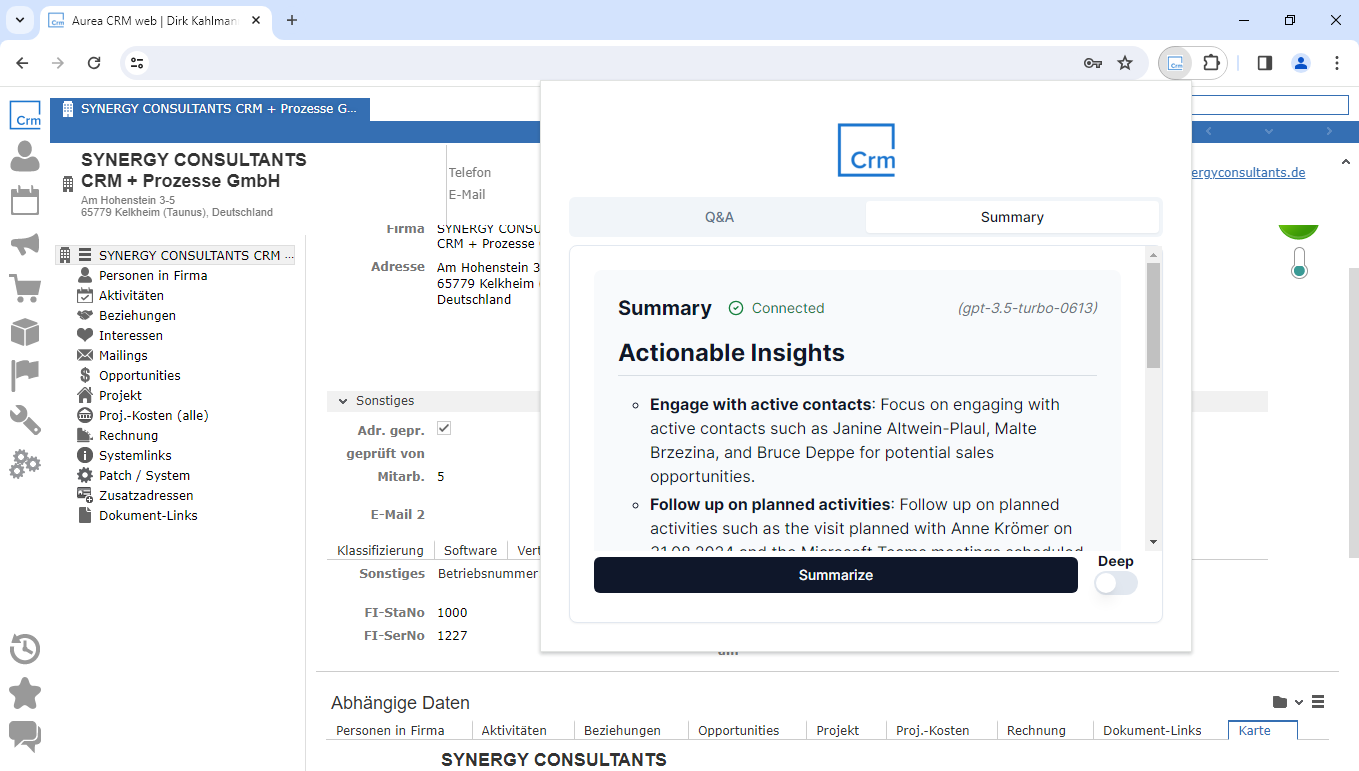Open the person accounts sidebar icon

click(x=25, y=157)
